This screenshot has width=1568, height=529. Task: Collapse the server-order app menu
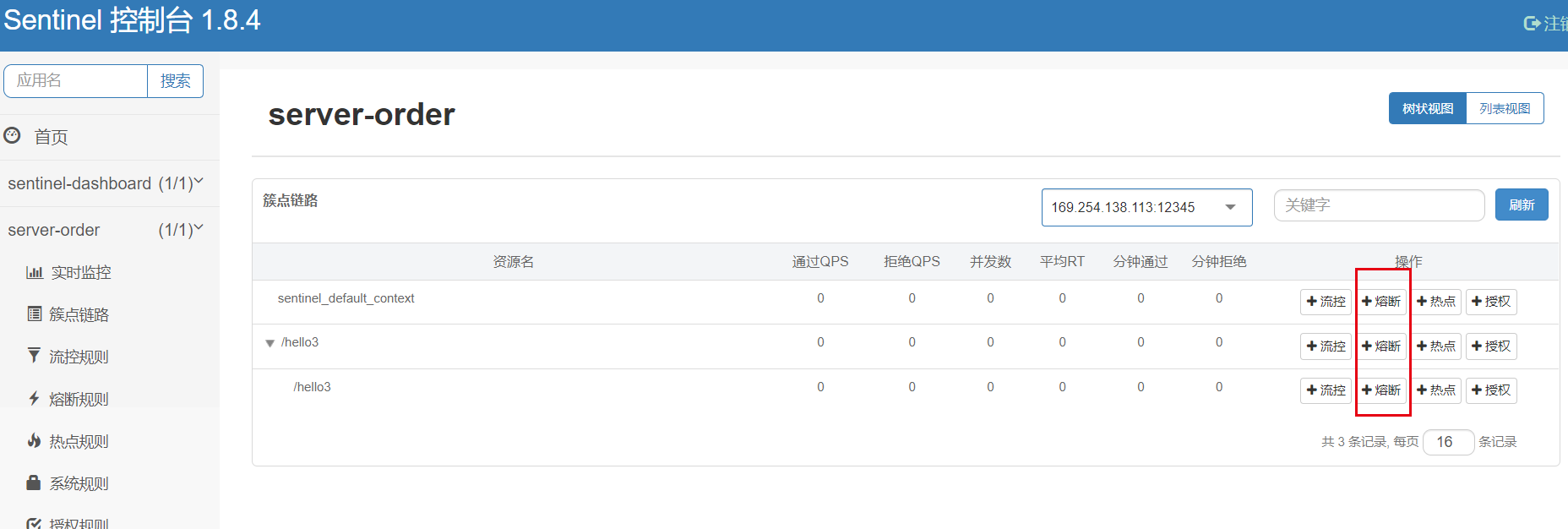tap(199, 228)
